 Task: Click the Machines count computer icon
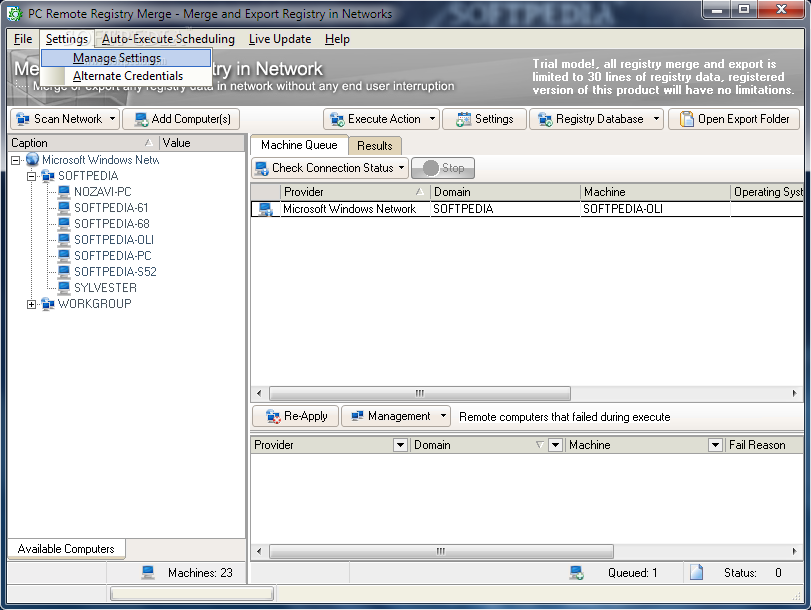pyautogui.click(x=148, y=573)
